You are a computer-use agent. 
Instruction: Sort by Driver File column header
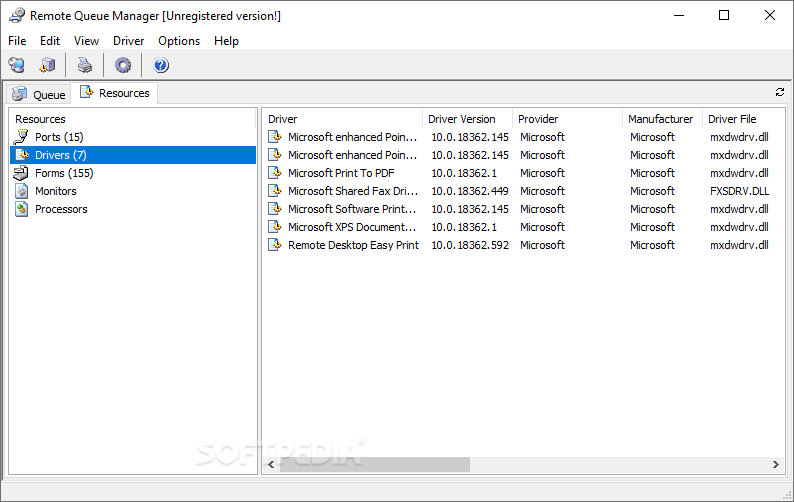pos(744,119)
